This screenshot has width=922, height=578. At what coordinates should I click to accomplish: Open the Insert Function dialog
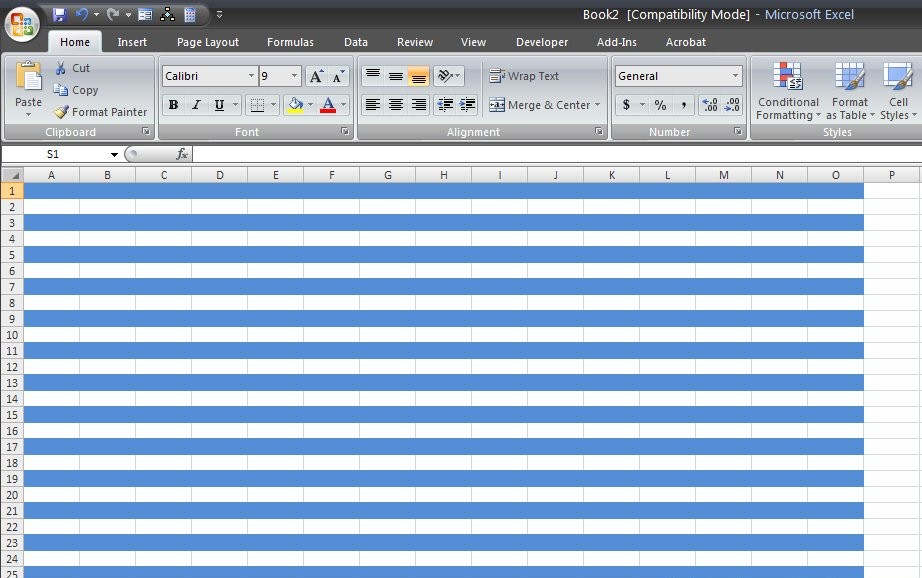[x=182, y=154]
